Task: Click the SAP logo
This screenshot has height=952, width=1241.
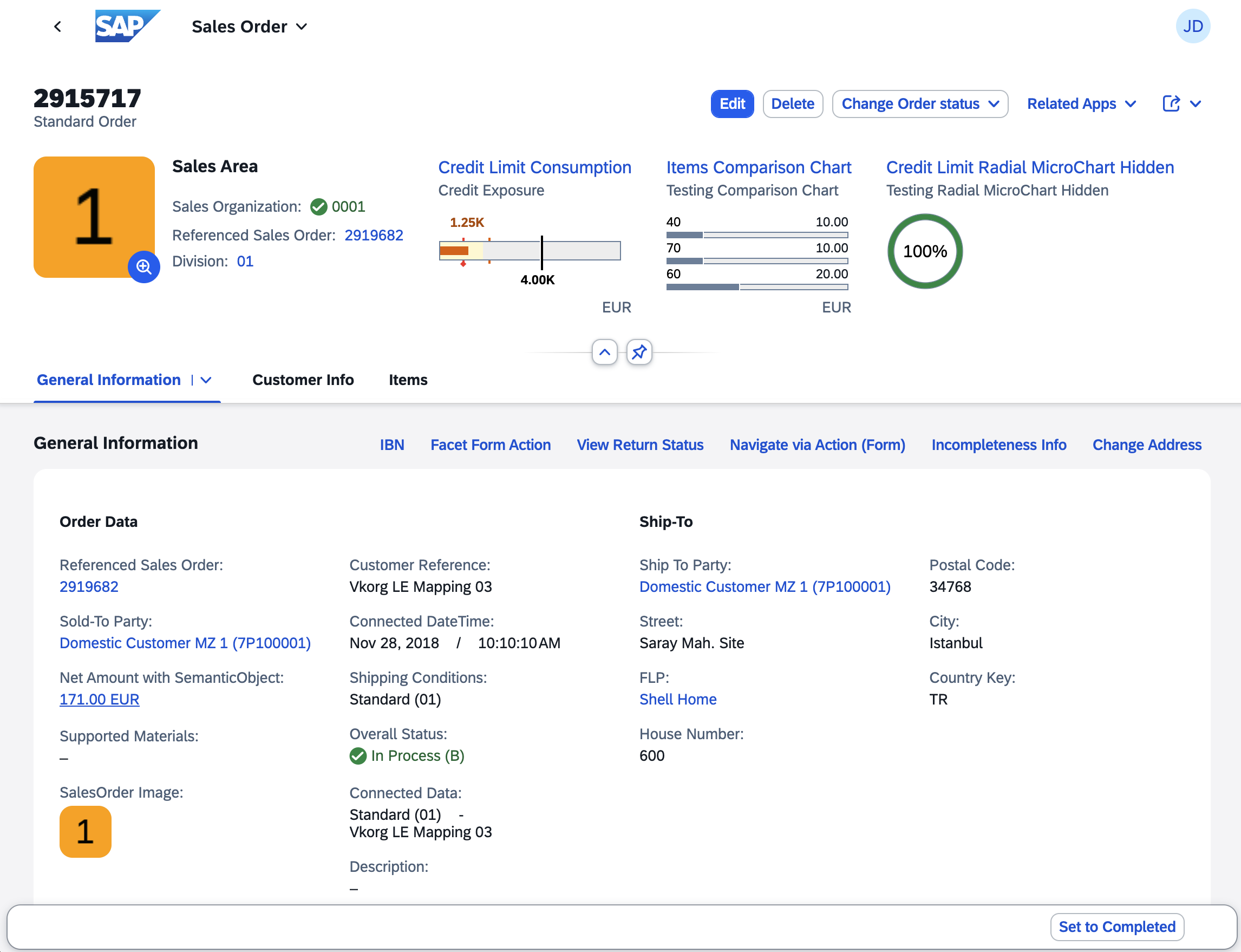Action: (x=127, y=26)
